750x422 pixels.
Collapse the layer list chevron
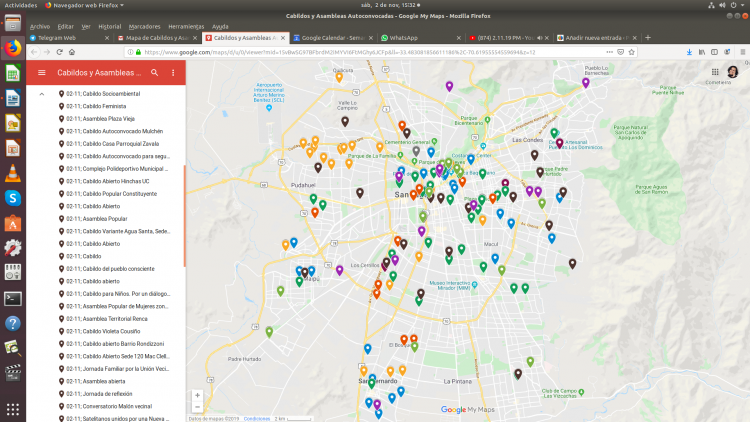[42, 93]
